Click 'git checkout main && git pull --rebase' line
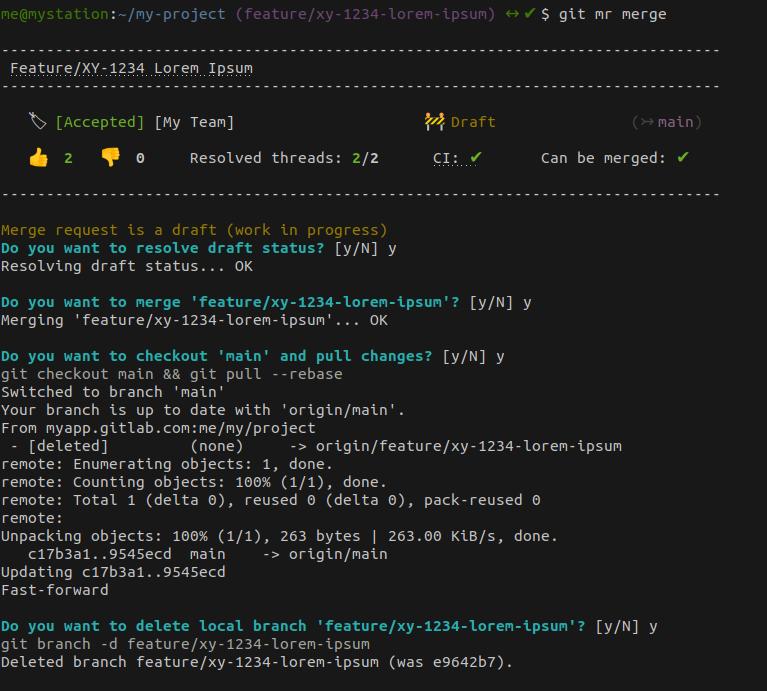Image resolution: width=767 pixels, height=691 pixels. [172, 374]
